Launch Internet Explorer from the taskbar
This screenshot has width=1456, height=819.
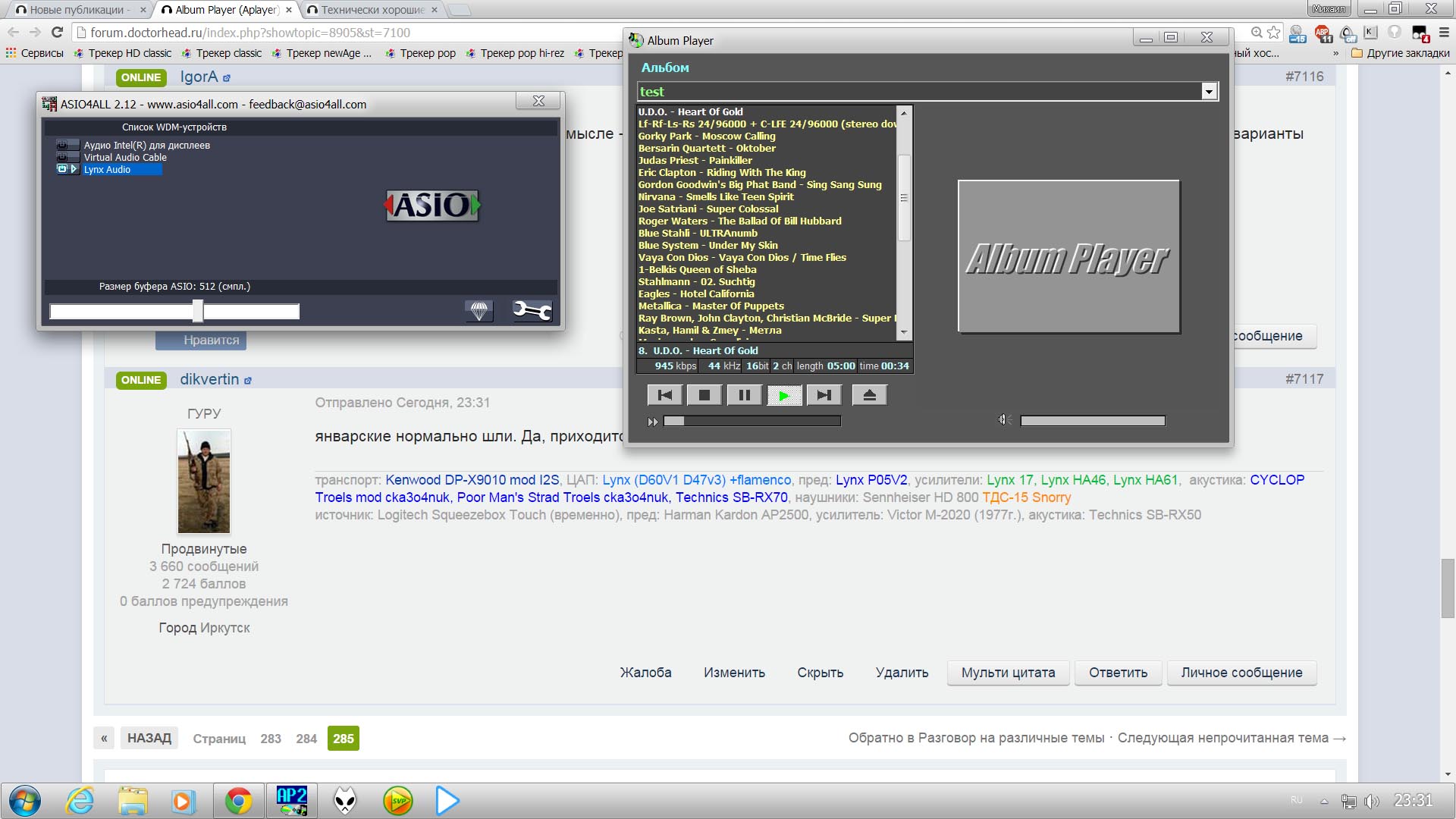click(80, 801)
